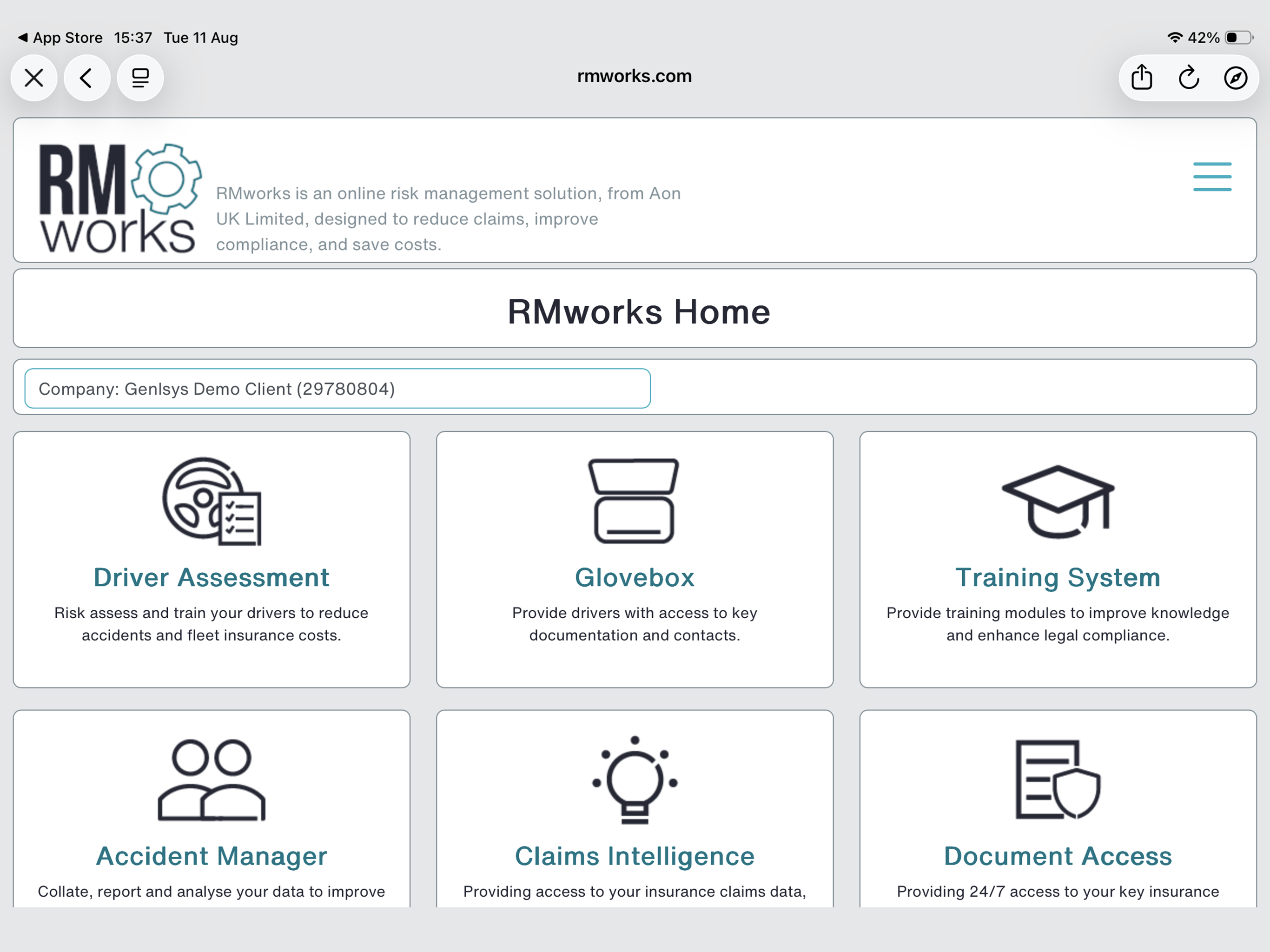This screenshot has width=1270, height=952.
Task: Click the RMworks online risk management tagline
Action: [449, 219]
